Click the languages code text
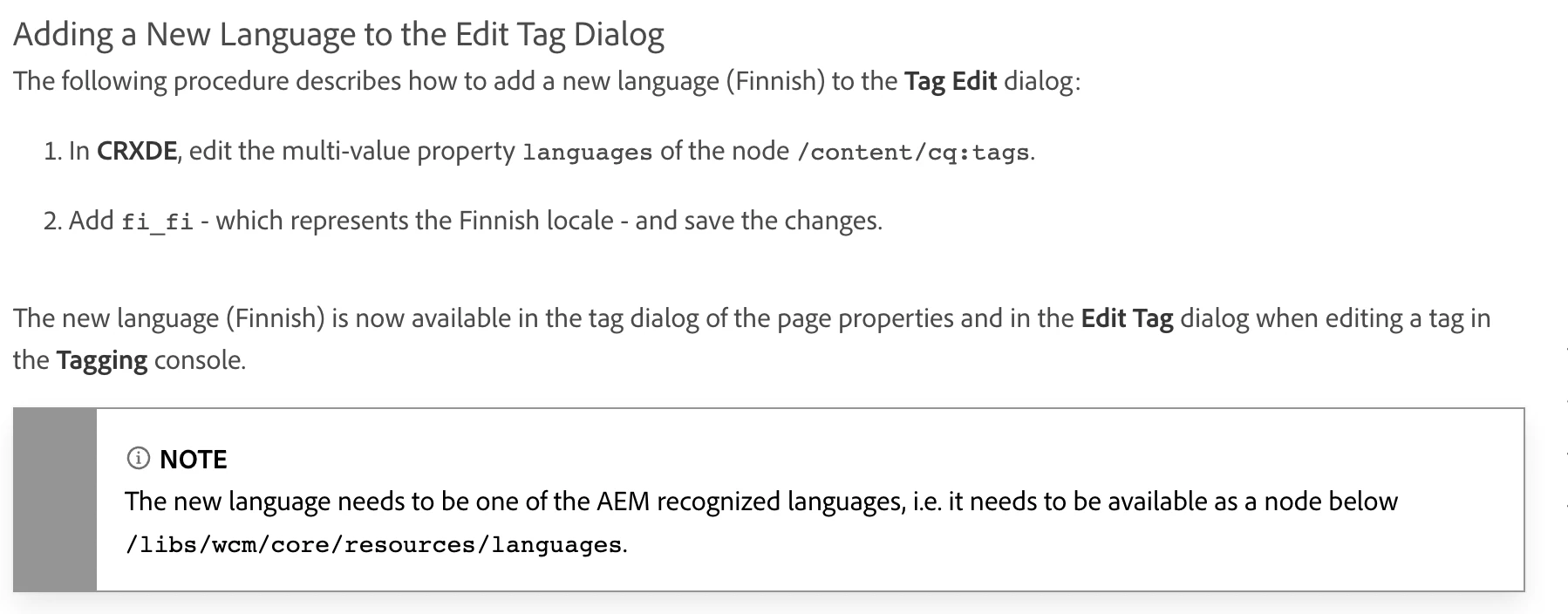The width and height of the screenshot is (1568, 614). (x=587, y=153)
